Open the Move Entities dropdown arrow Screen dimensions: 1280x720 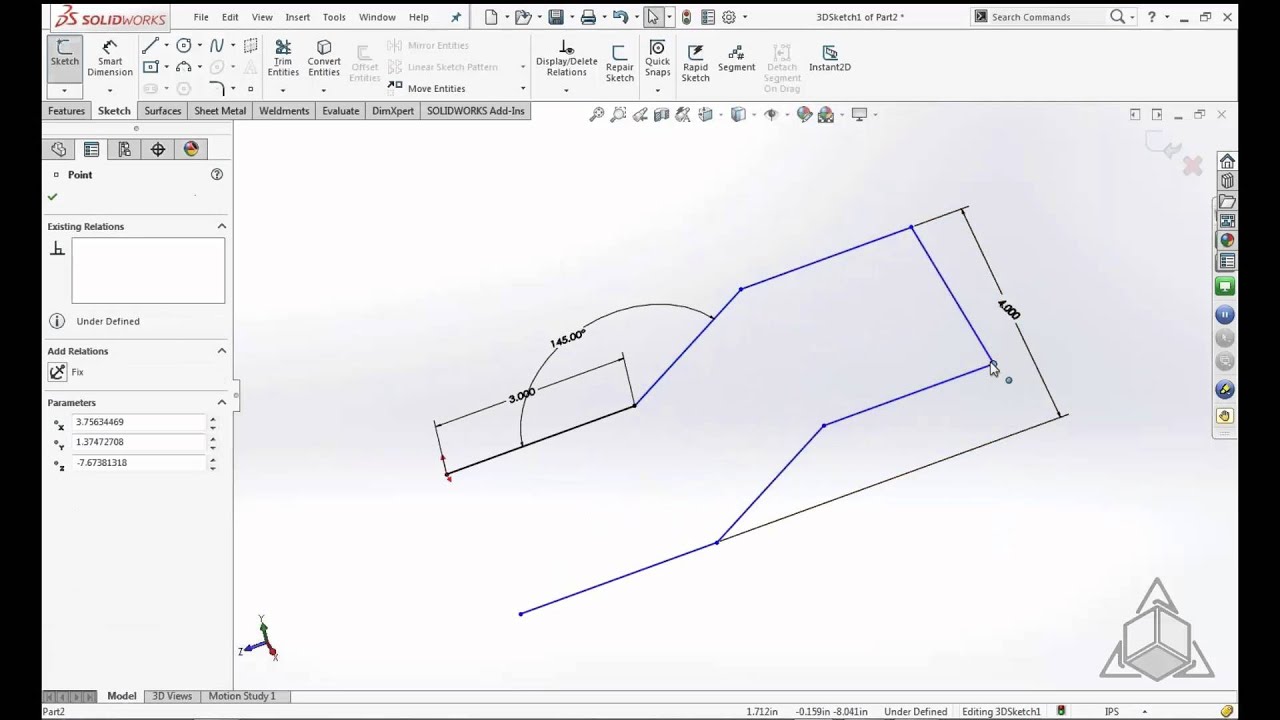(522, 89)
